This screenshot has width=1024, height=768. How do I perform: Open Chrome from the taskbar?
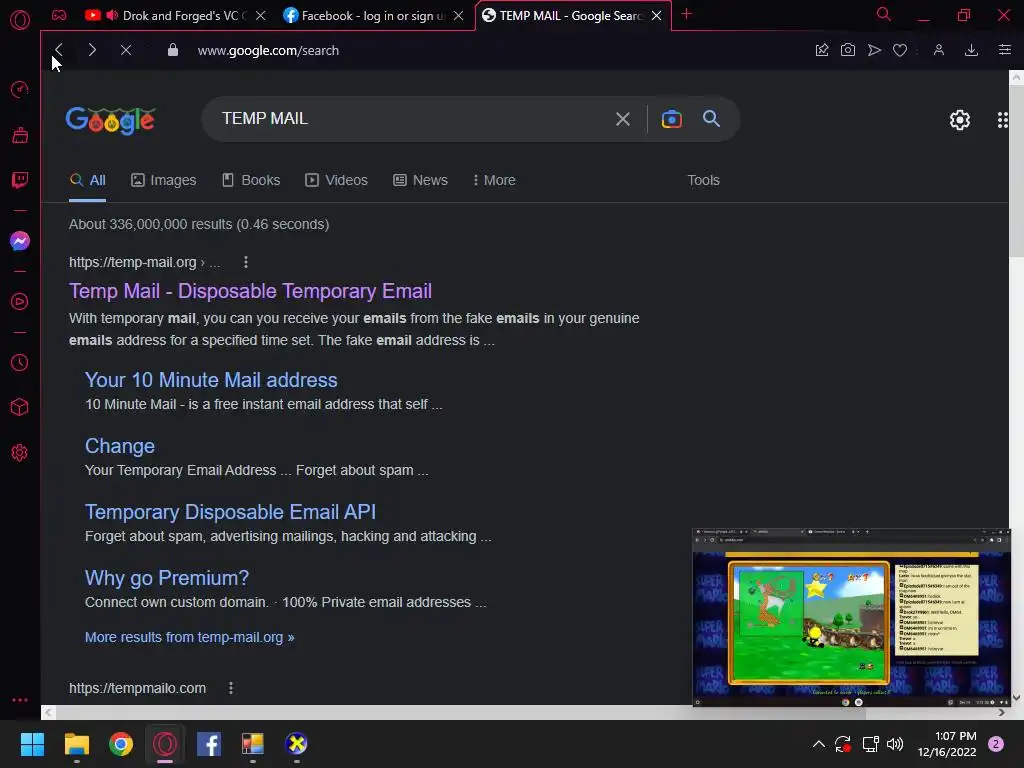pos(121,744)
